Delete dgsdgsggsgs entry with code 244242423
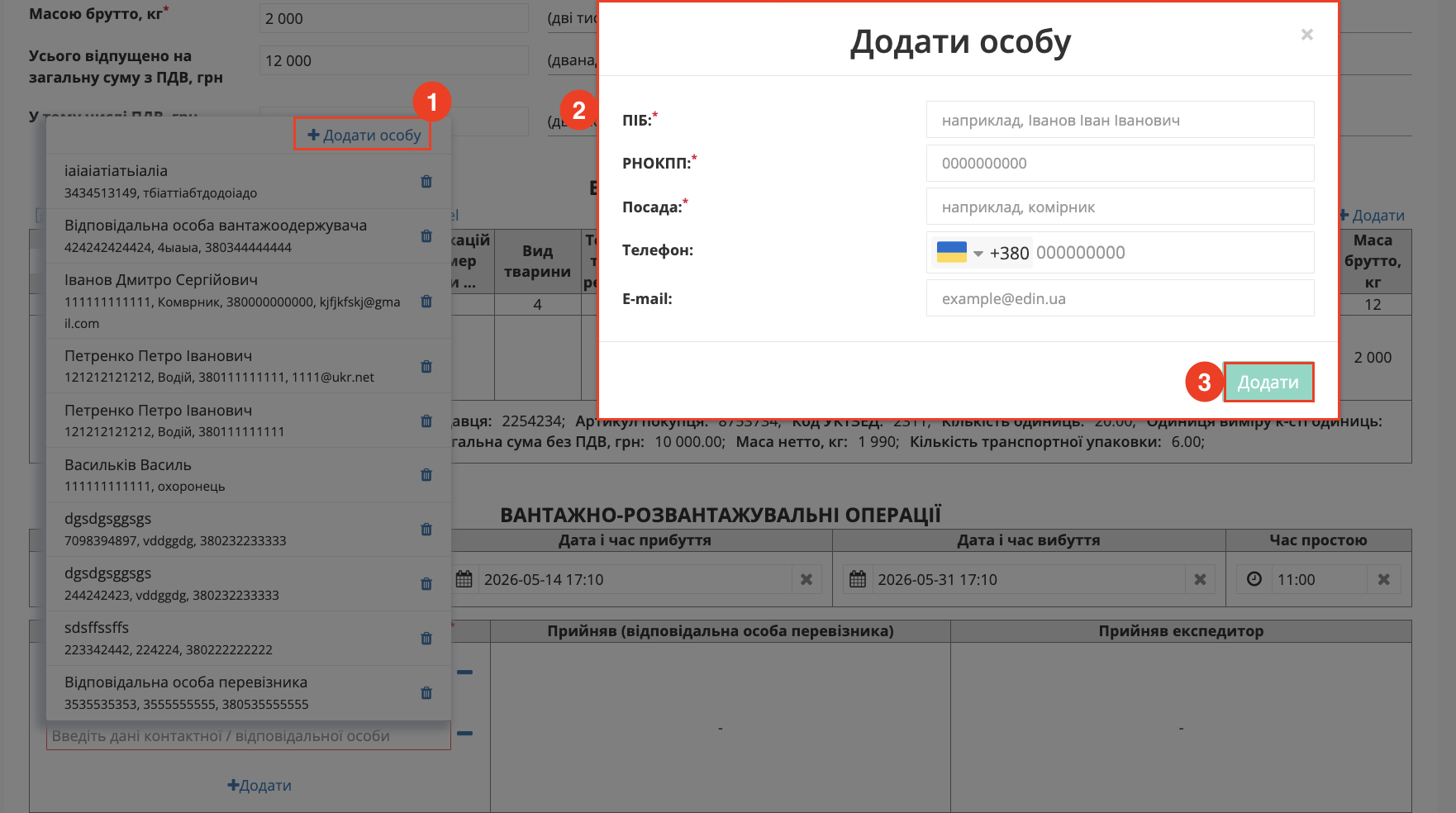1456x813 pixels. point(426,584)
